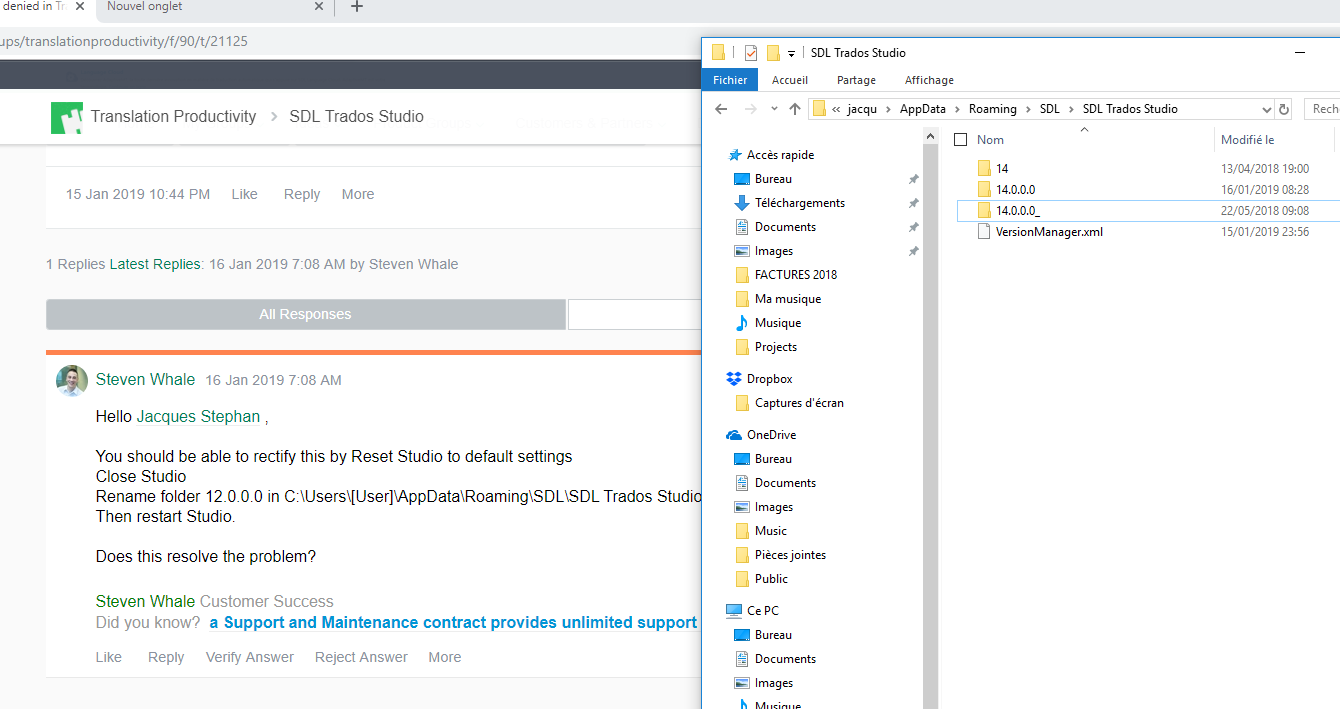Switch to the Affichage ribbon tab
Image resolution: width=1340 pixels, height=709 pixels.
[929, 80]
